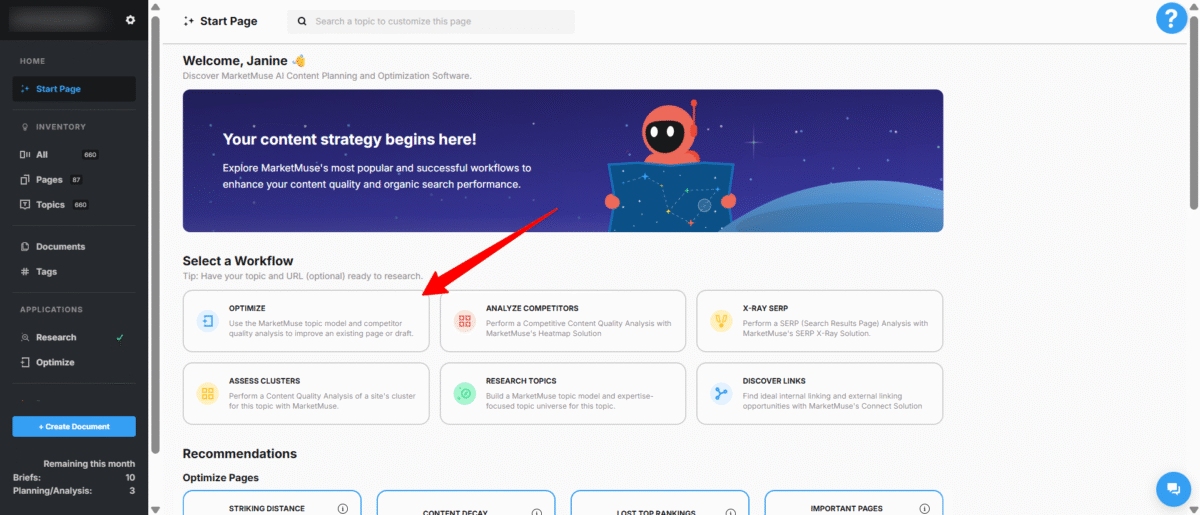Select the Assess Clusters workflow card
The image size is (1200, 515).
click(x=306, y=393)
